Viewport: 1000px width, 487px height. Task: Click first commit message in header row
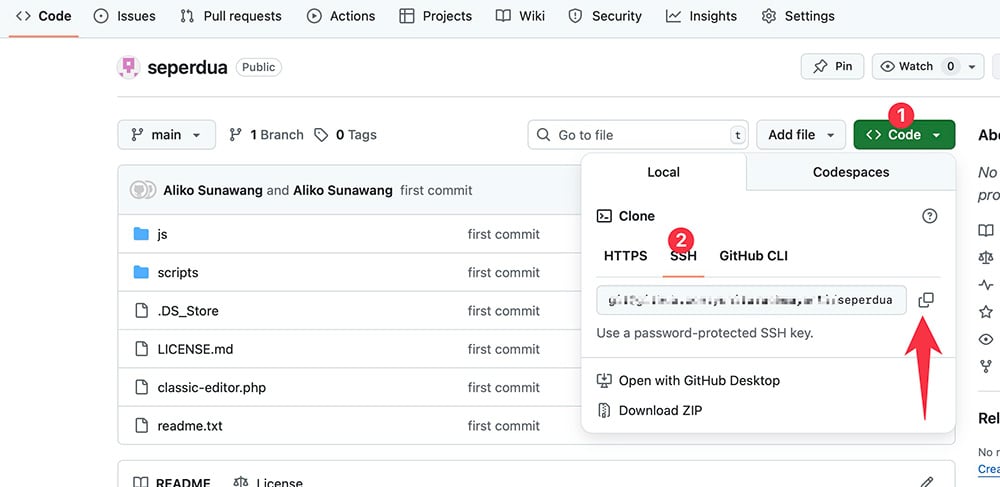[436, 190]
